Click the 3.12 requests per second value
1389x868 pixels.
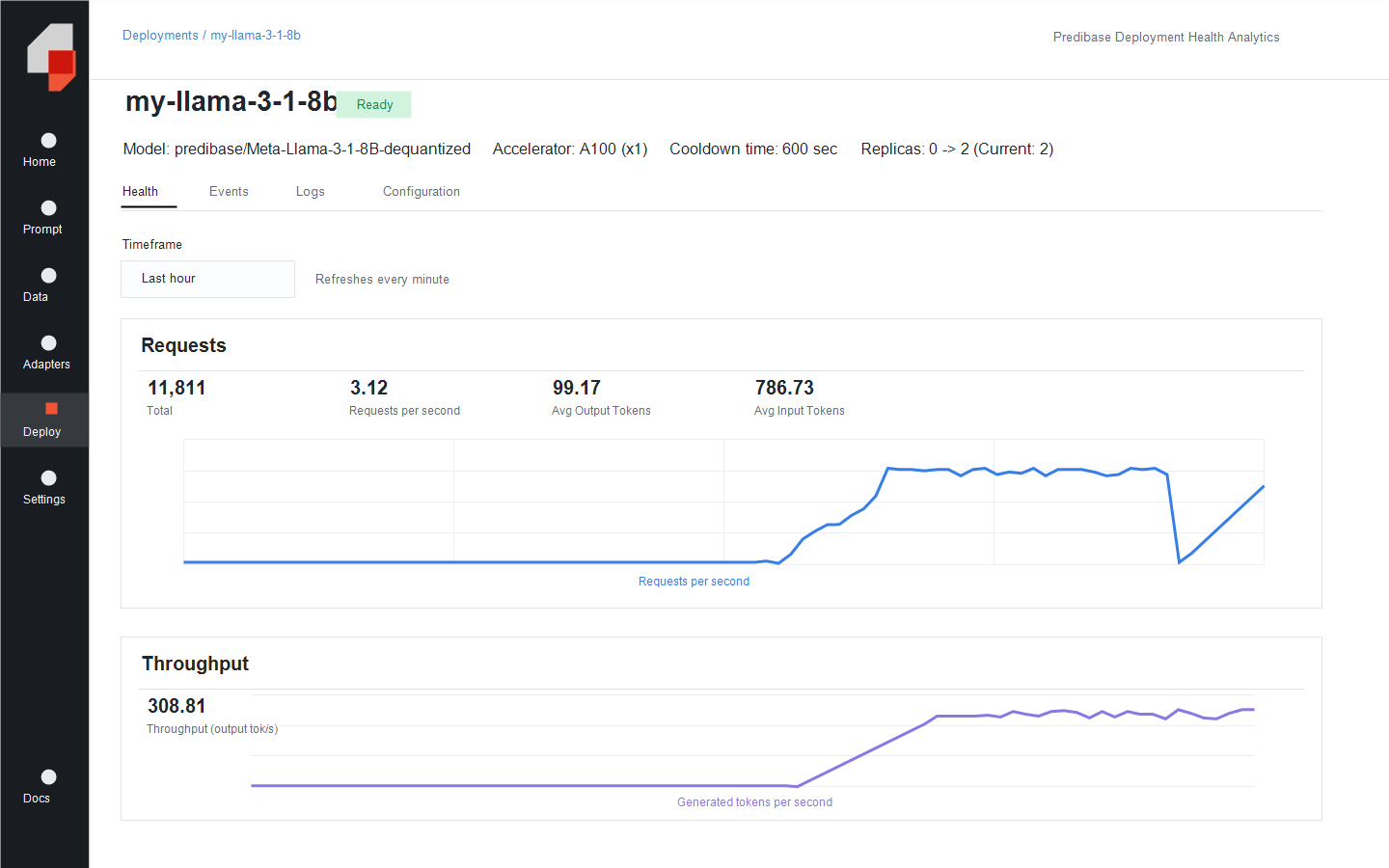[x=368, y=388]
